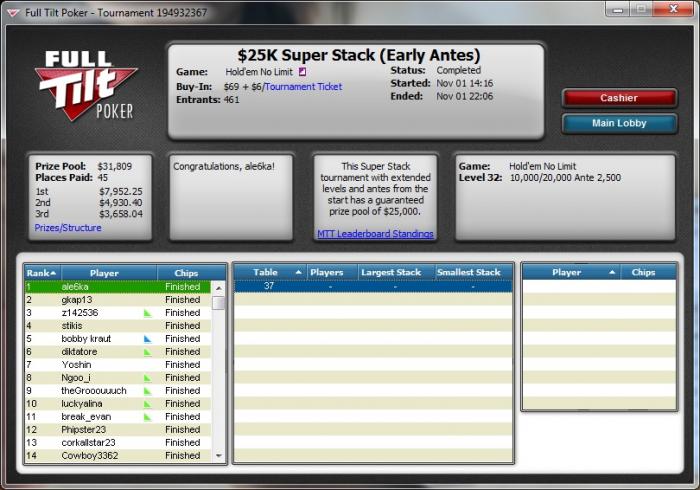Select the winner row ale6ka
This screenshot has width=700, height=490.
point(118,287)
